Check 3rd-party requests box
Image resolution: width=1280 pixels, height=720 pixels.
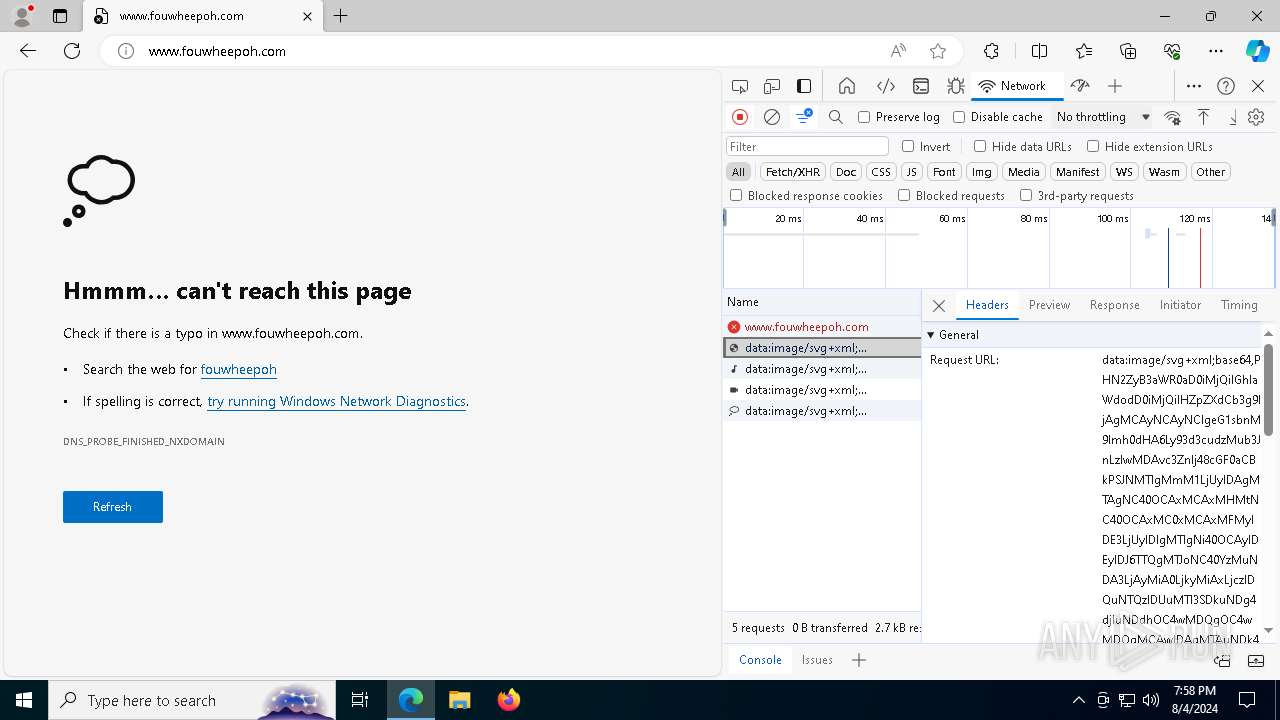1026,195
